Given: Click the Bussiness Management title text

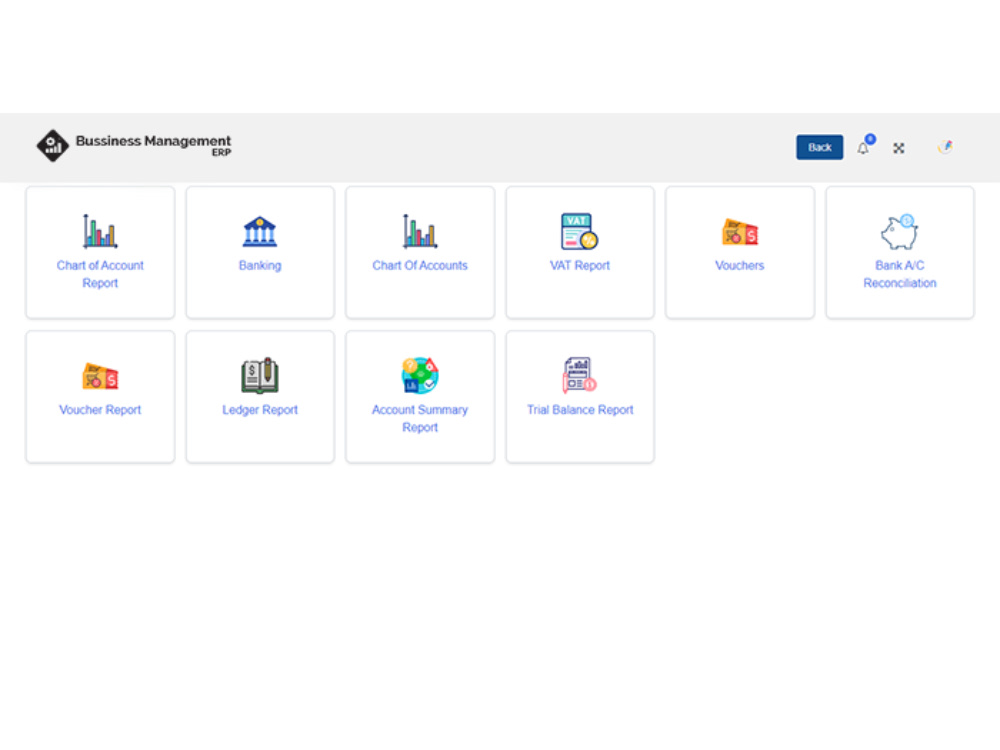Looking at the screenshot, I should 153,141.
